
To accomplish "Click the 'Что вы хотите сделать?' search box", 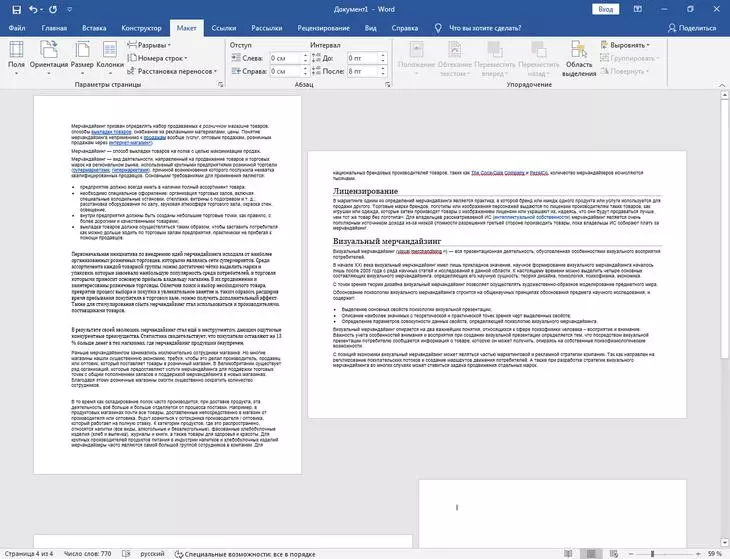I will point(485,28).
